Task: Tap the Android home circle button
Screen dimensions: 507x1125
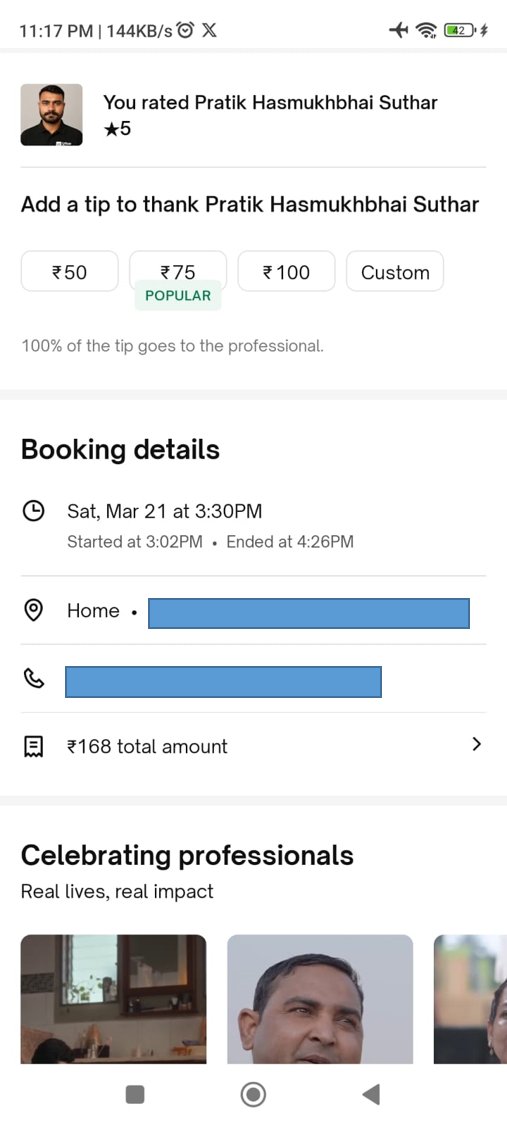Action: [252, 1094]
